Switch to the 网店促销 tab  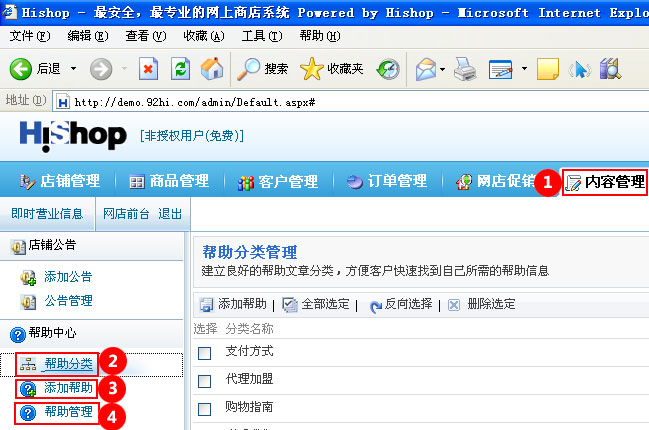point(495,181)
